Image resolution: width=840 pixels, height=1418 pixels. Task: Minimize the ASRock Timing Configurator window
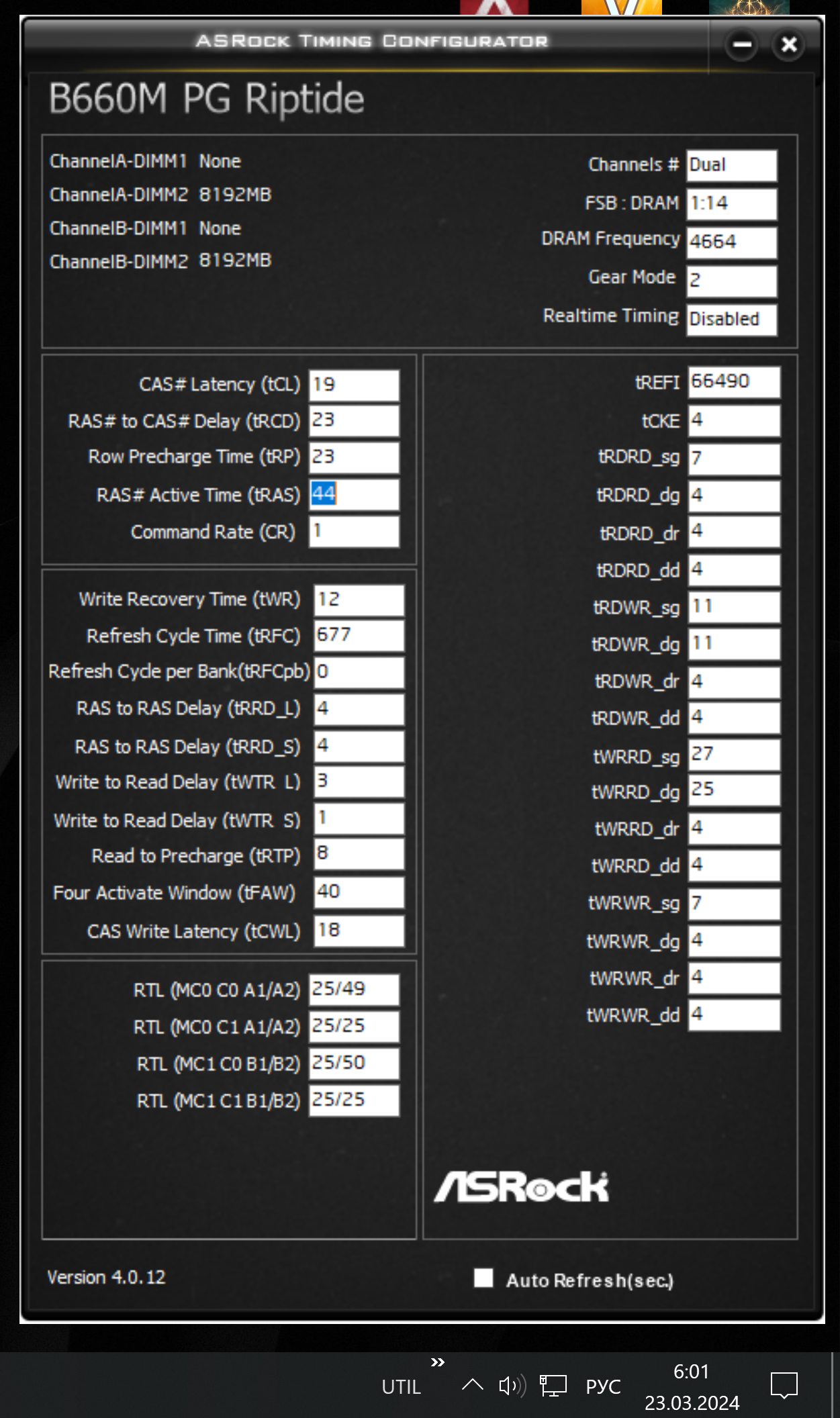pyautogui.click(x=742, y=45)
